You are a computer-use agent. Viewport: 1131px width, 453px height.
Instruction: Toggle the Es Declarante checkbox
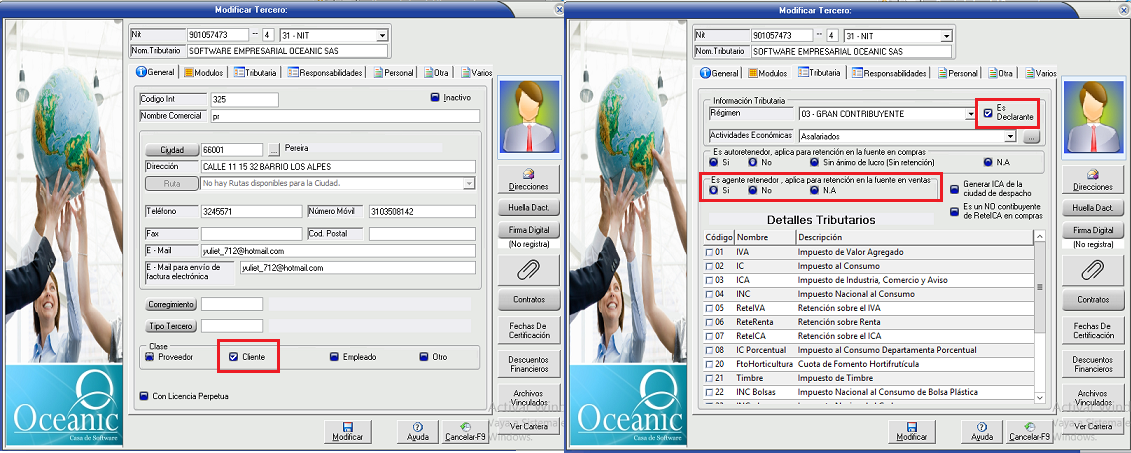pyautogui.click(x=988, y=112)
